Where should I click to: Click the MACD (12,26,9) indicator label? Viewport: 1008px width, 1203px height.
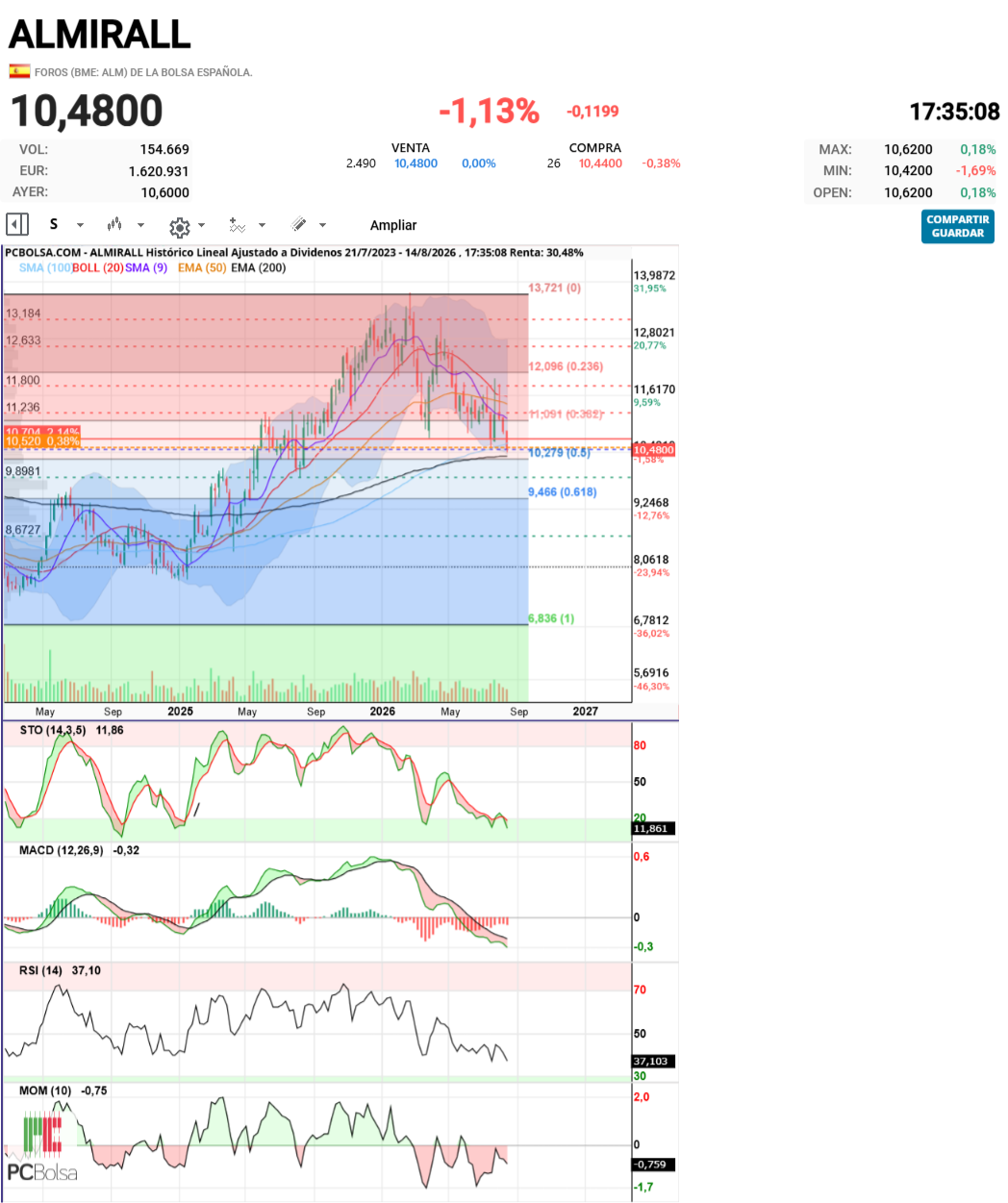tap(61, 850)
